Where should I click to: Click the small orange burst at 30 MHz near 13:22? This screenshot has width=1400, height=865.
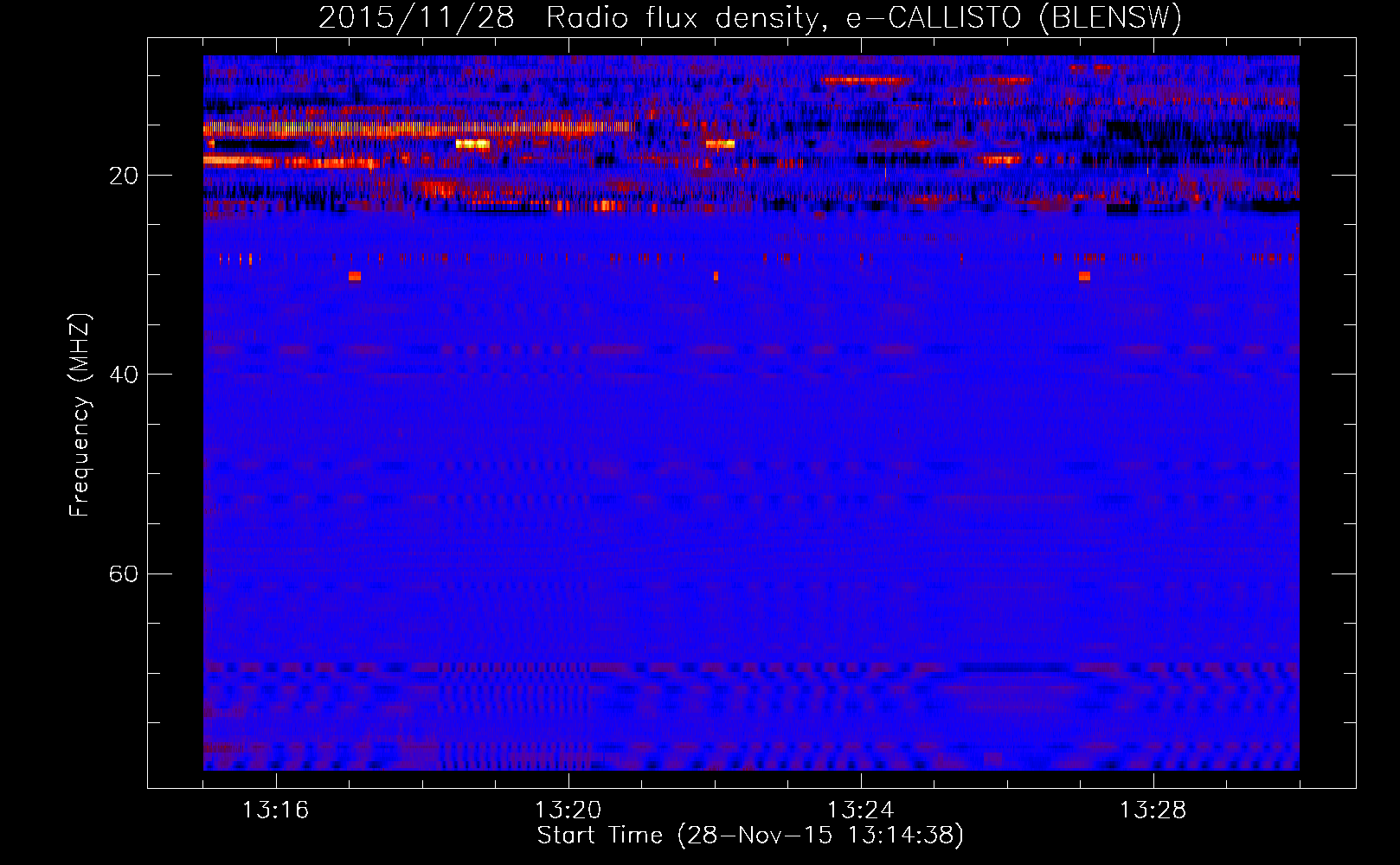click(x=716, y=276)
